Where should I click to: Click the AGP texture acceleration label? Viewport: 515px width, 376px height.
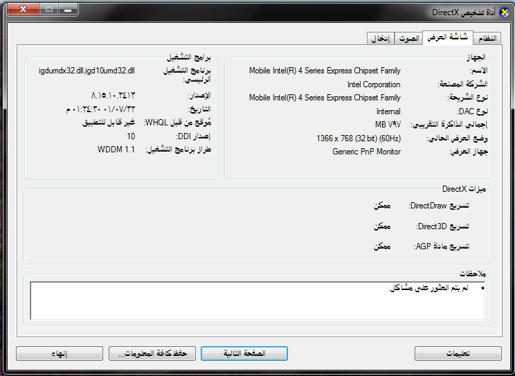pos(442,246)
